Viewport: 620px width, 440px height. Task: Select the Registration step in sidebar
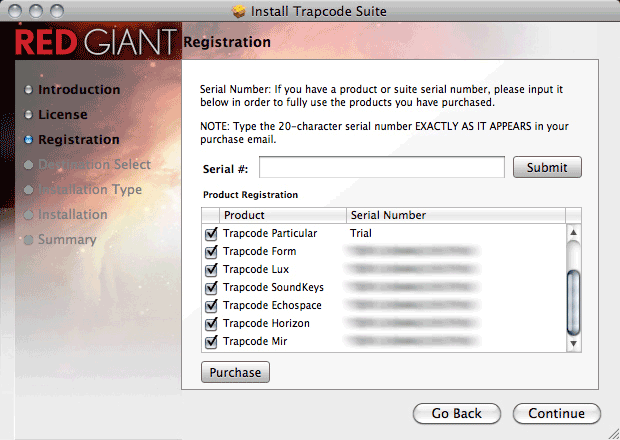pyautogui.click(x=79, y=140)
